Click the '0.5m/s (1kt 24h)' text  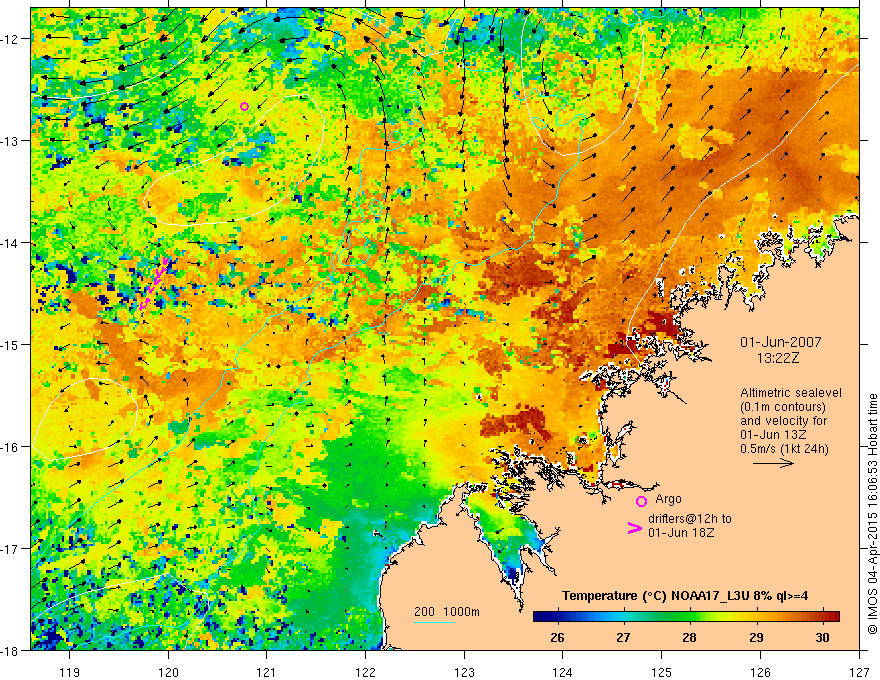coord(784,449)
